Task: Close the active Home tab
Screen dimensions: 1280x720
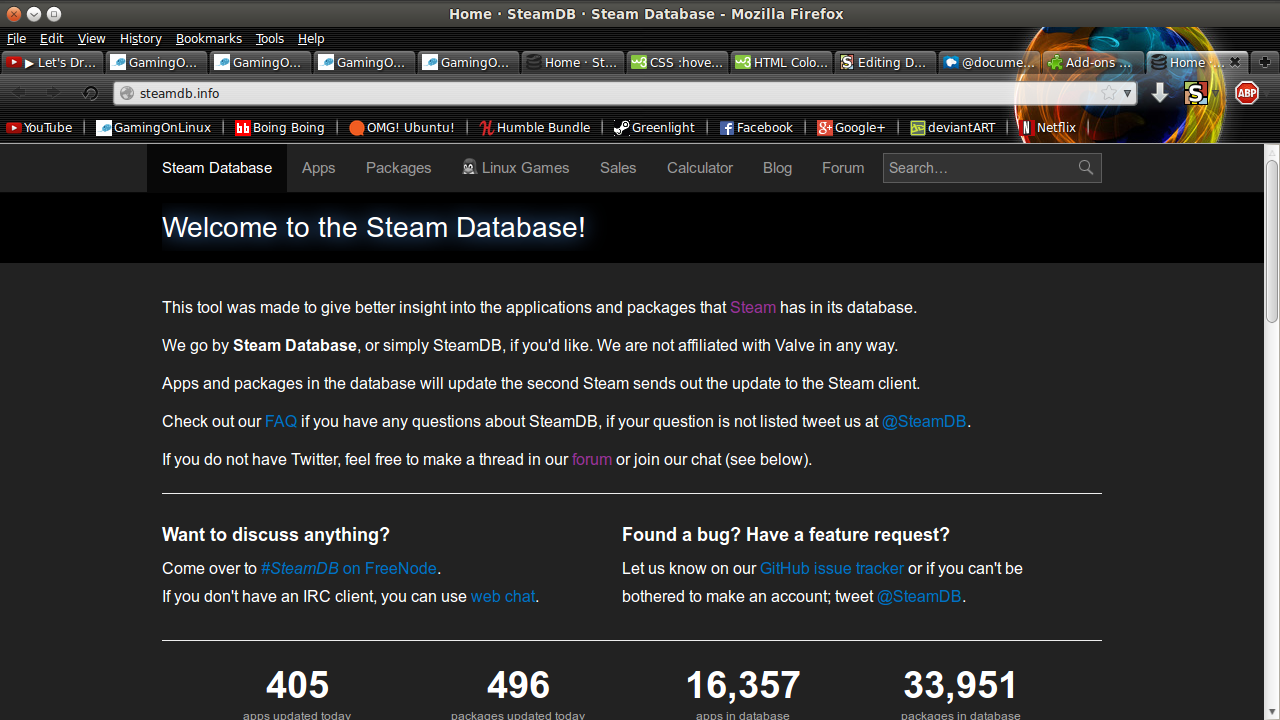Action: click(1235, 62)
